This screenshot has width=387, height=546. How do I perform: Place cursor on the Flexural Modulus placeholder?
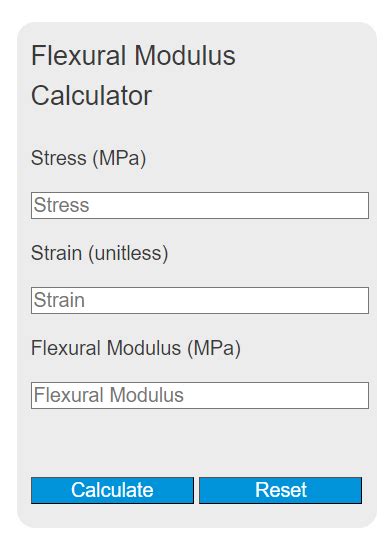click(x=109, y=395)
